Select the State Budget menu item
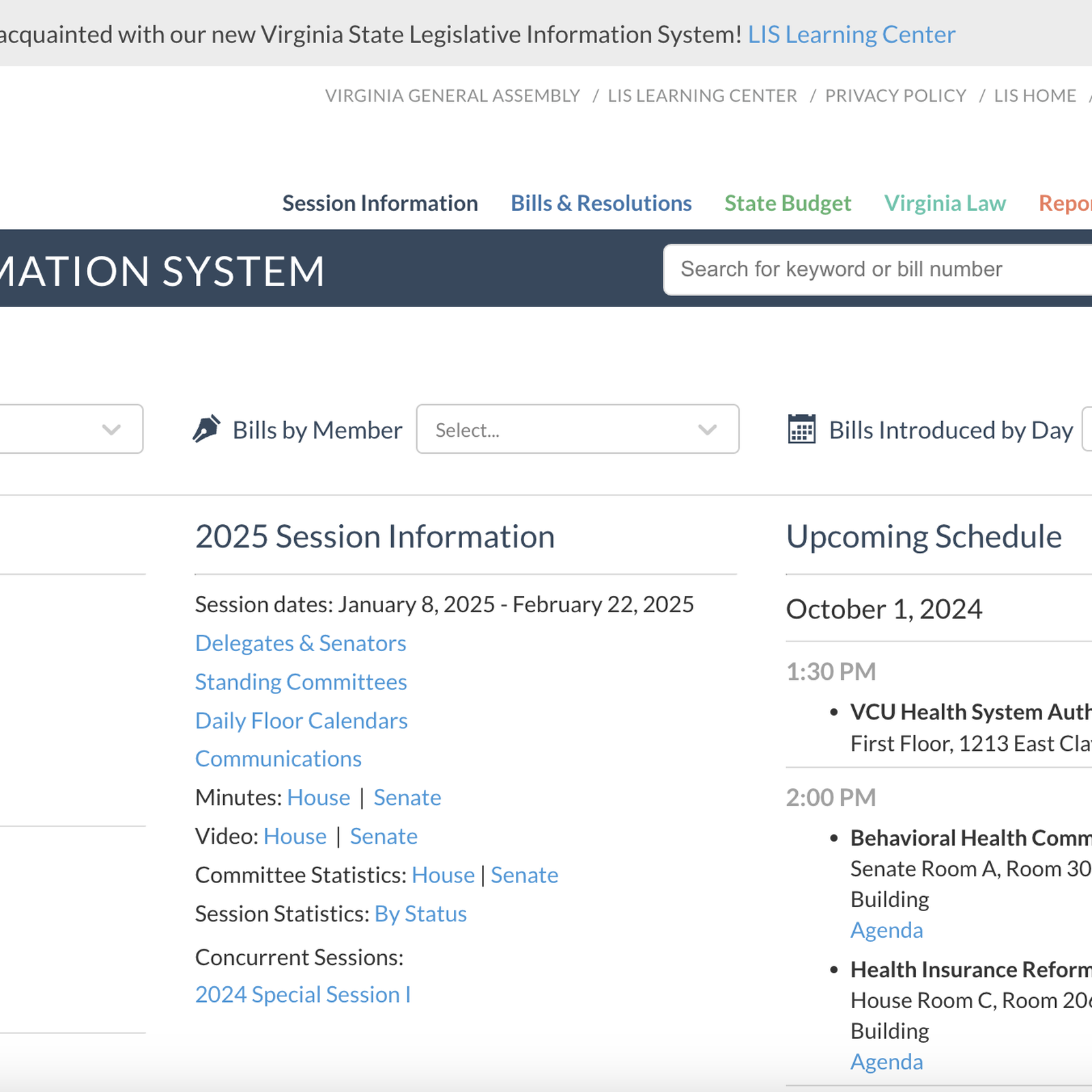The image size is (1092, 1092). pyautogui.click(x=787, y=203)
